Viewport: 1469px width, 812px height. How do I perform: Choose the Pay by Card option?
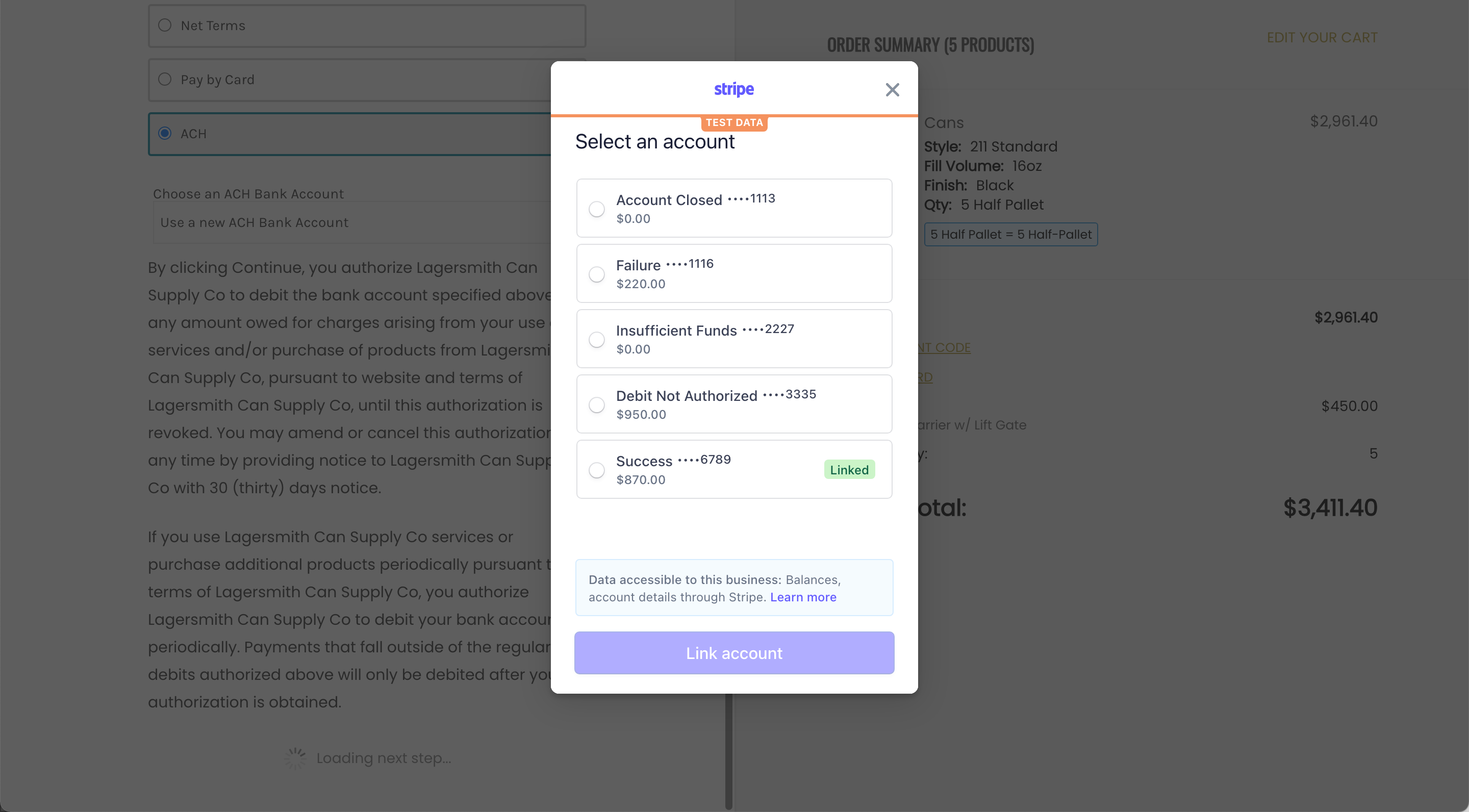pos(165,79)
